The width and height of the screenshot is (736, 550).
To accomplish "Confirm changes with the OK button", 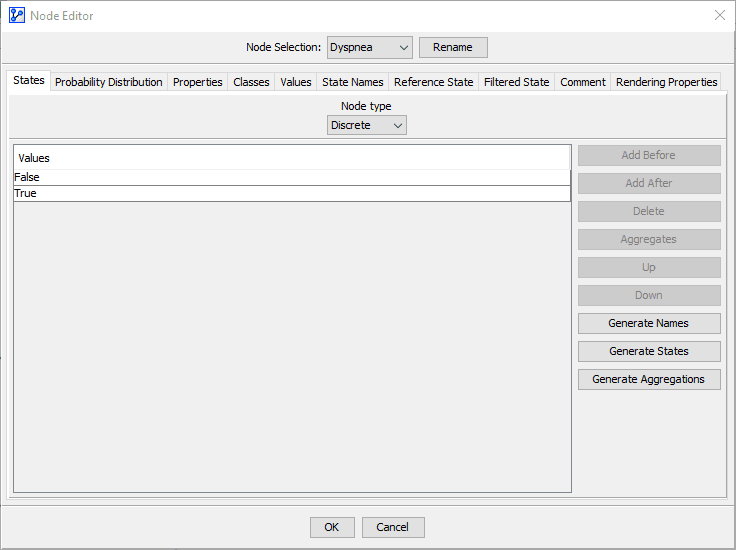I will click(332, 527).
